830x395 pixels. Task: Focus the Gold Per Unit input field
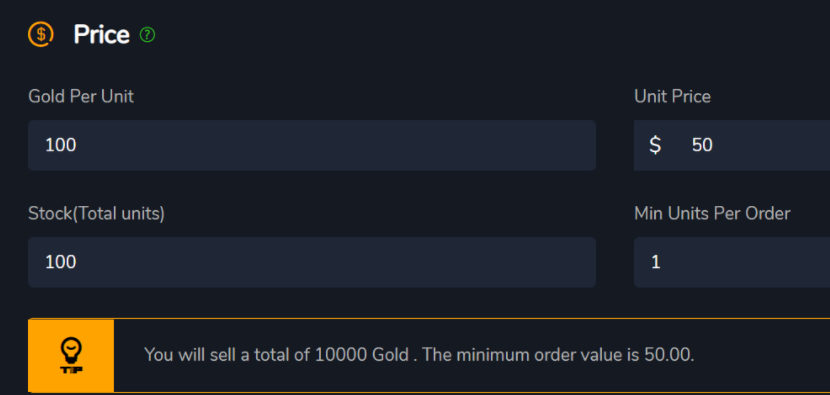[312, 145]
